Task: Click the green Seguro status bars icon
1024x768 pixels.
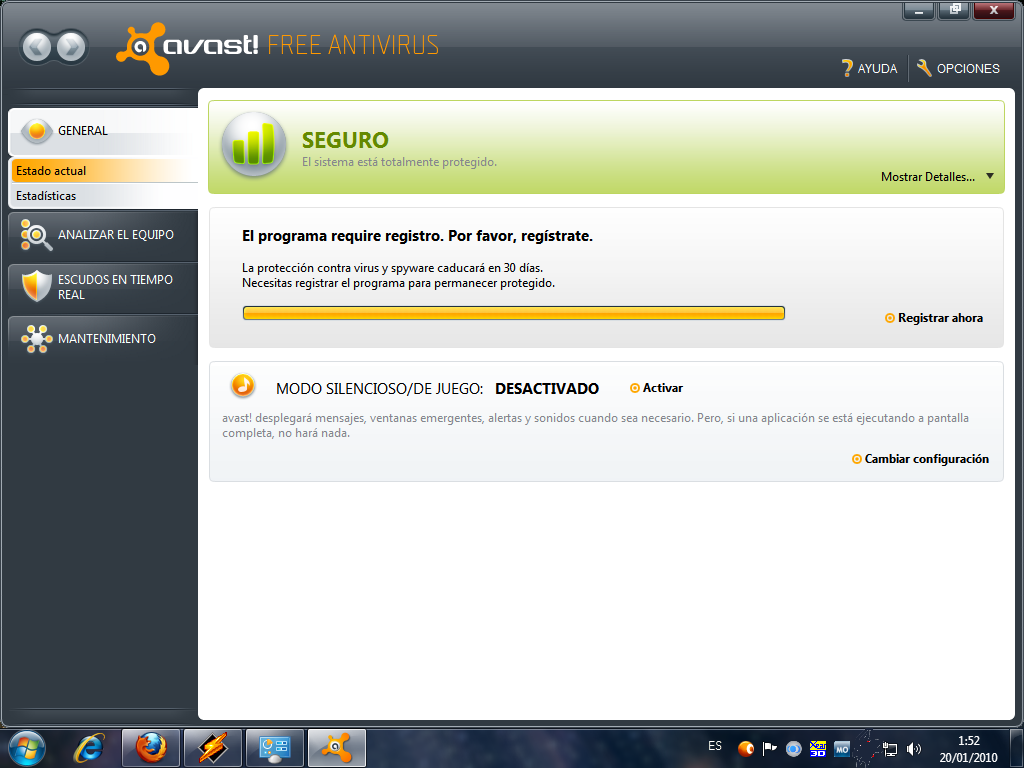Action: coord(253,144)
